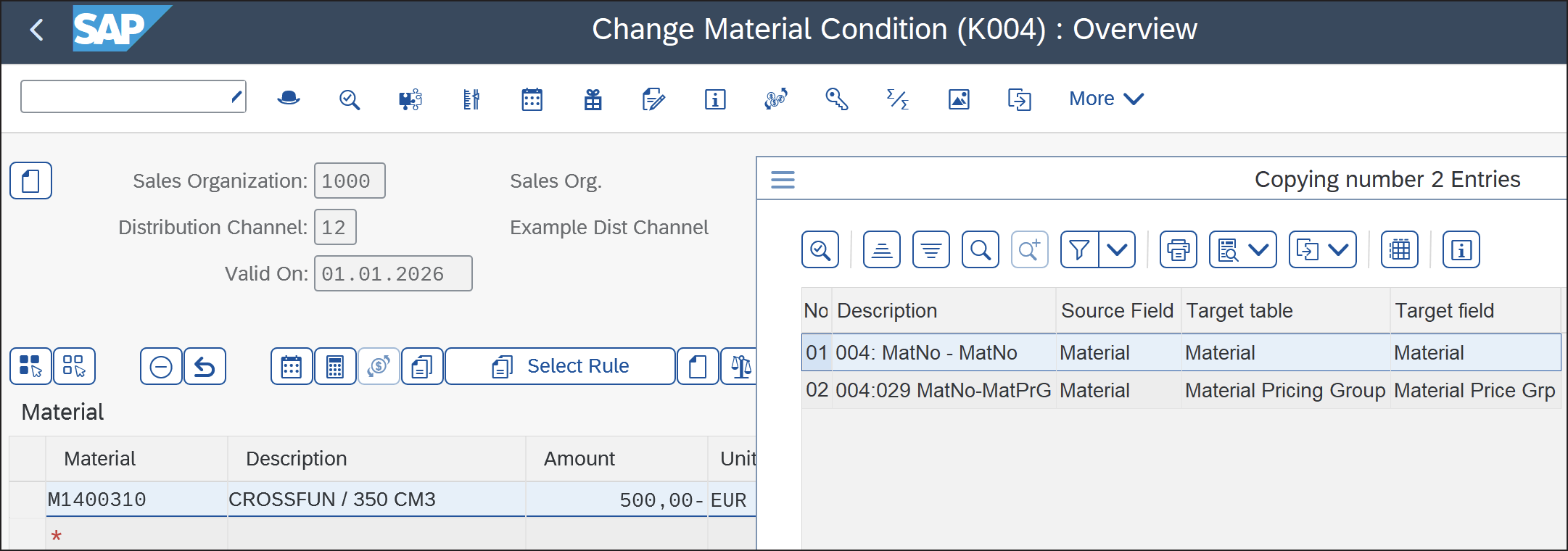The image size is (1568, 551).
Task: Click the Target table column header
Action: click(1286, 310)
